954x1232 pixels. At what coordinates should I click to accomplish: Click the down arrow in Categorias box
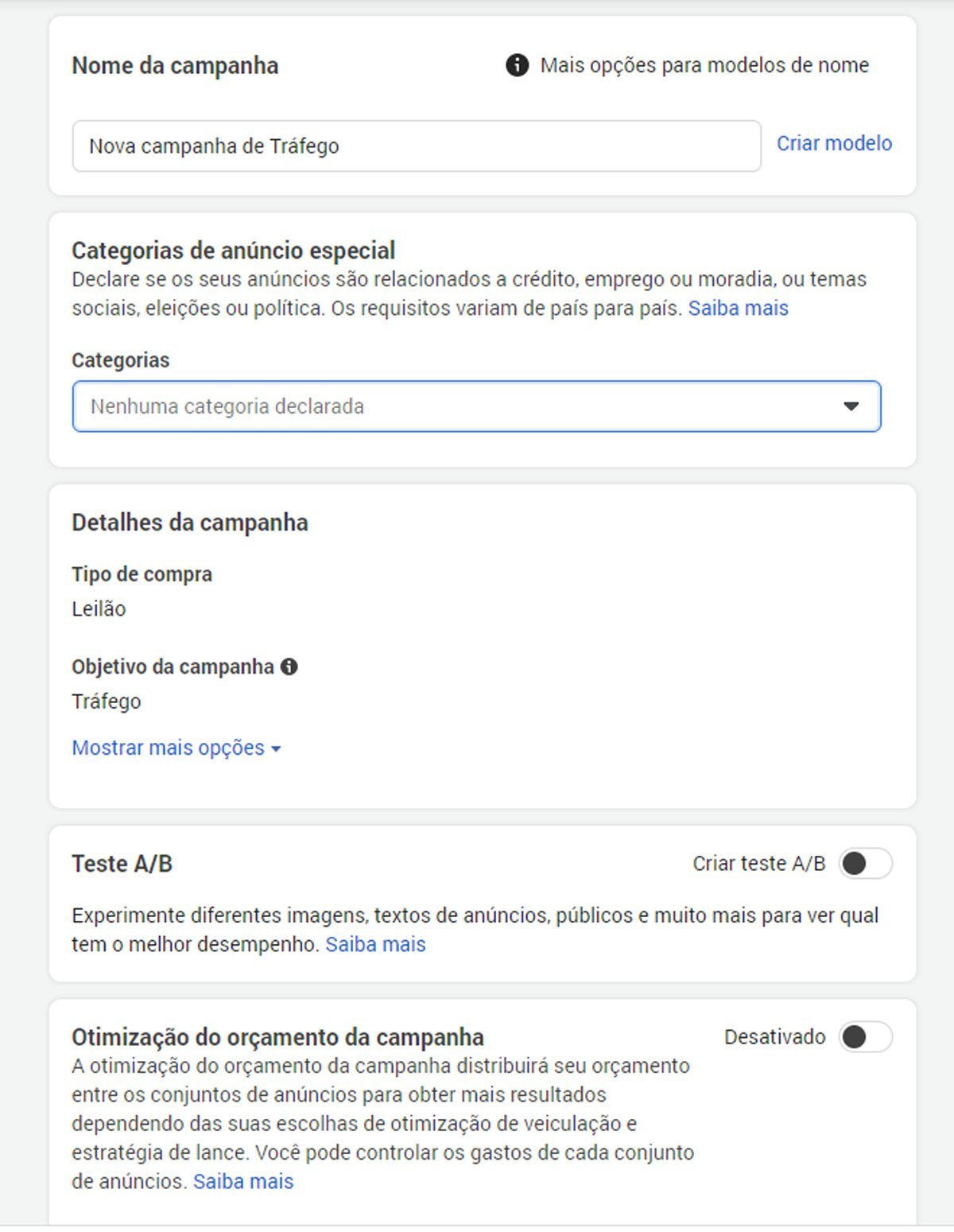pos(851,406)
